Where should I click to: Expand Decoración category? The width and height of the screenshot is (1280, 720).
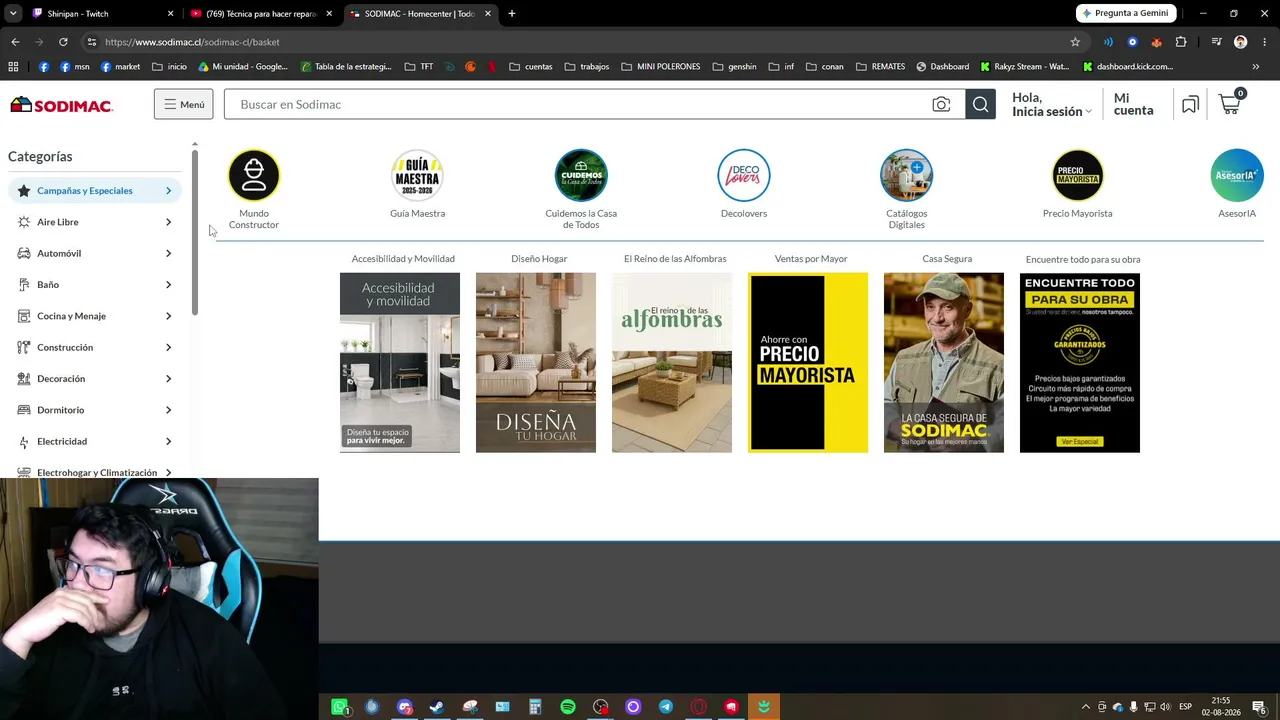click(95, 379)
